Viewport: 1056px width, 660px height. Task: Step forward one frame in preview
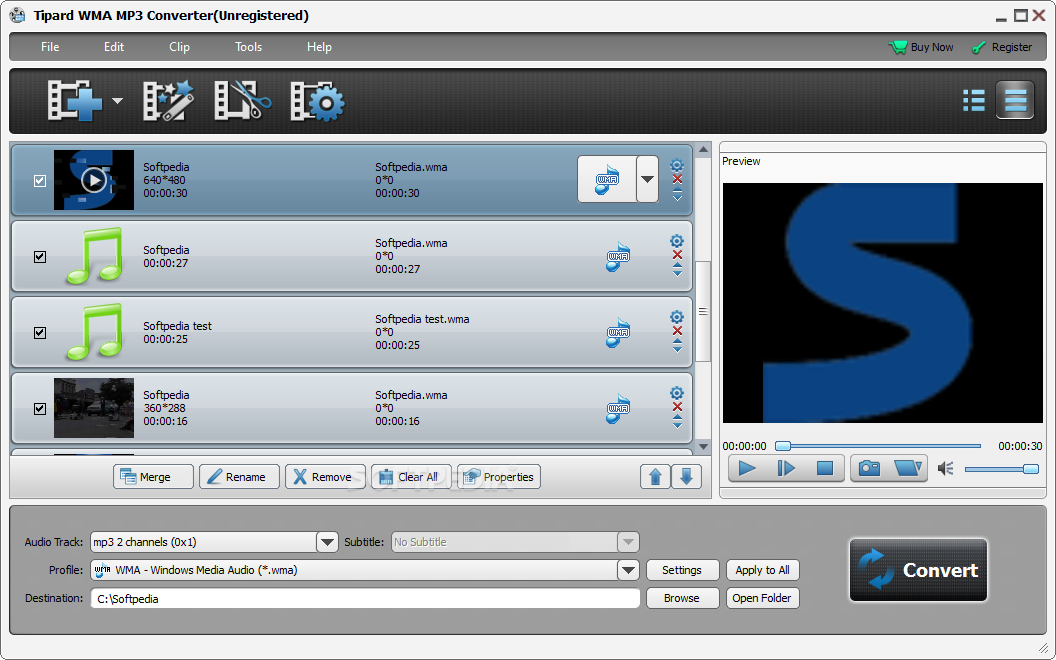click(x=786, y=468)
